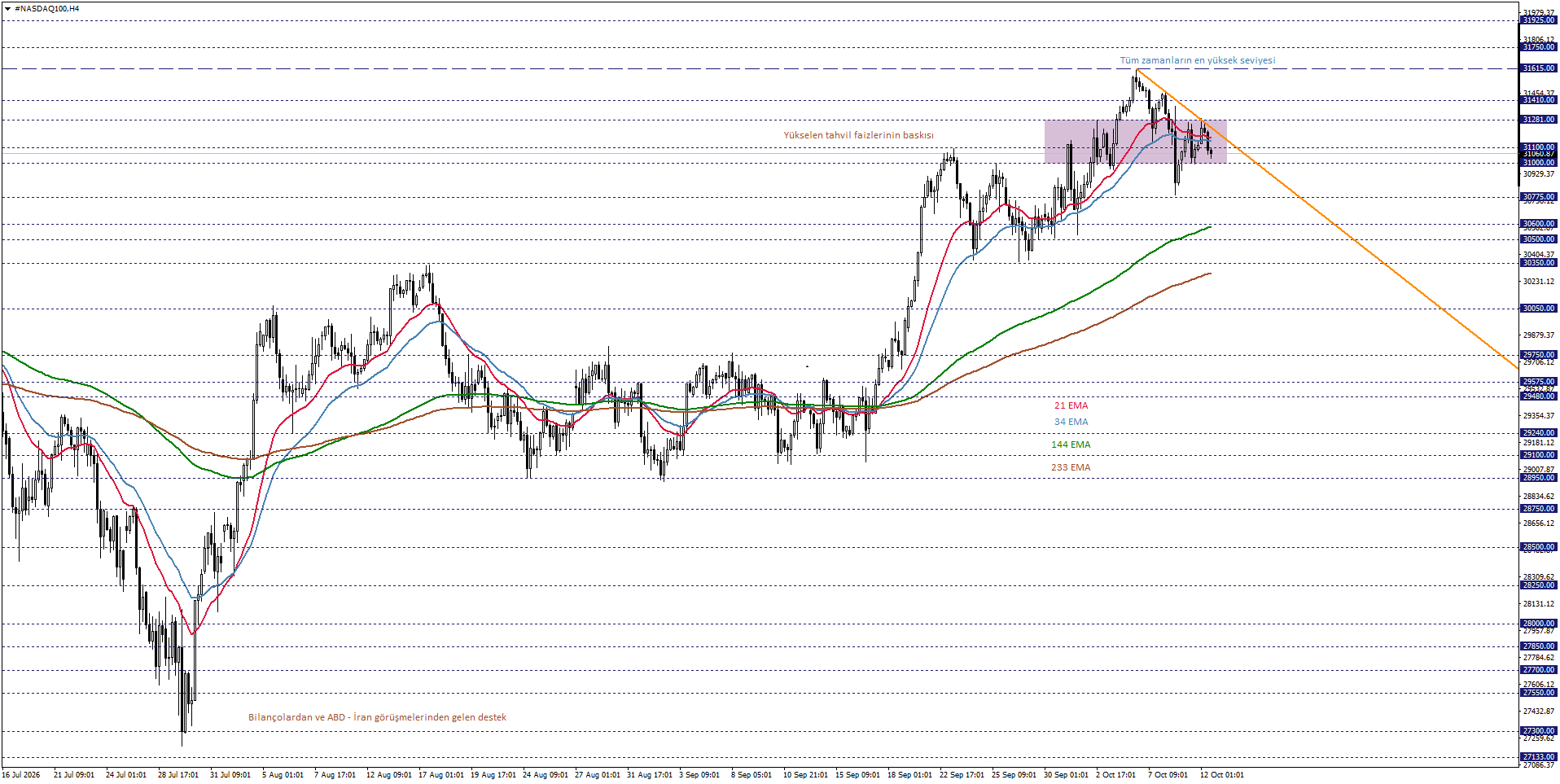Select the 'Yükselen tahvil faizlerinin baskısı' annotation
This screenshot has height=784, width=1560.
click(858, 135)
